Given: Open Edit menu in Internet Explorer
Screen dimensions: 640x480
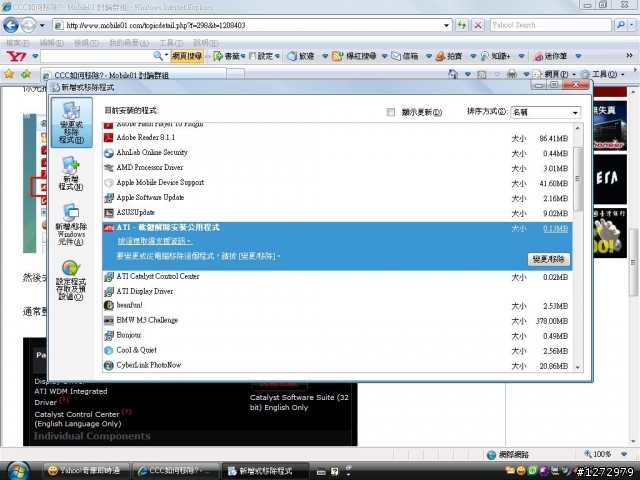Looking at the screenshot, I should tap(51, 43).
